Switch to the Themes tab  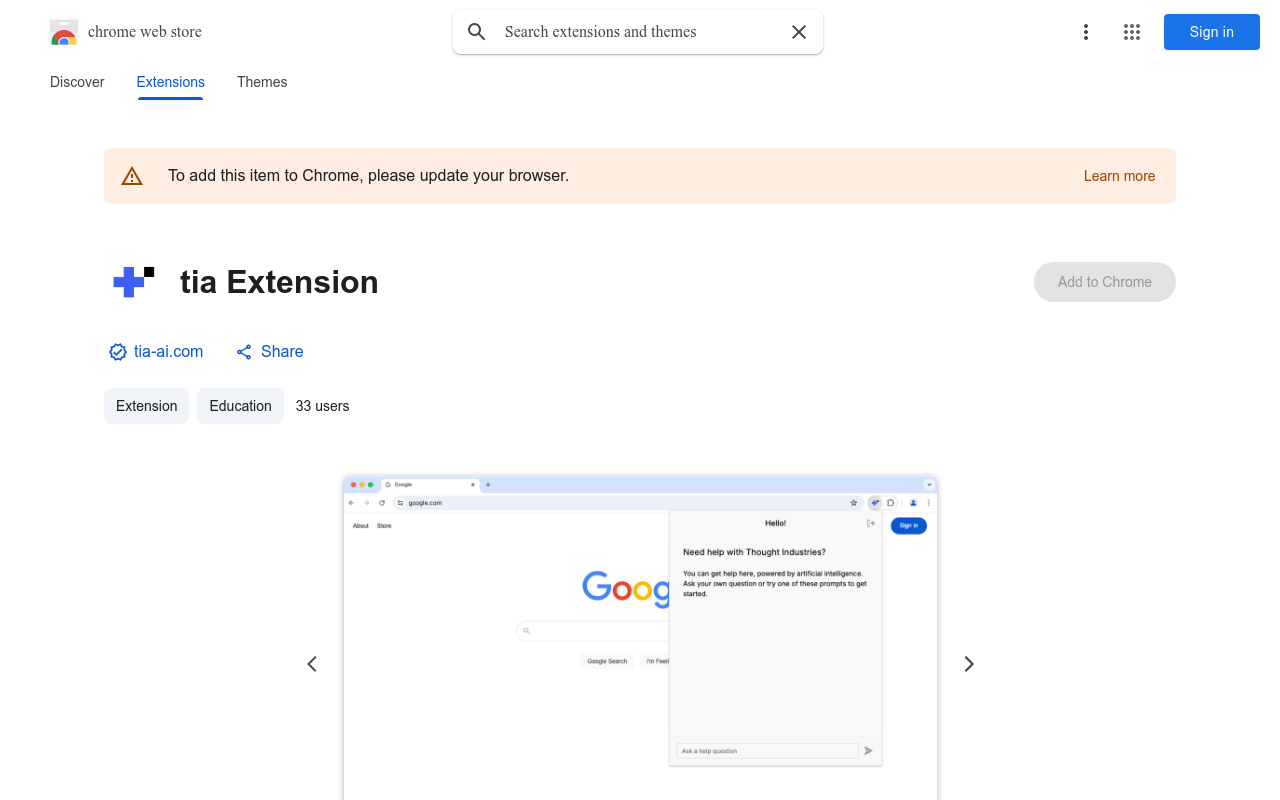pos(262,82)
